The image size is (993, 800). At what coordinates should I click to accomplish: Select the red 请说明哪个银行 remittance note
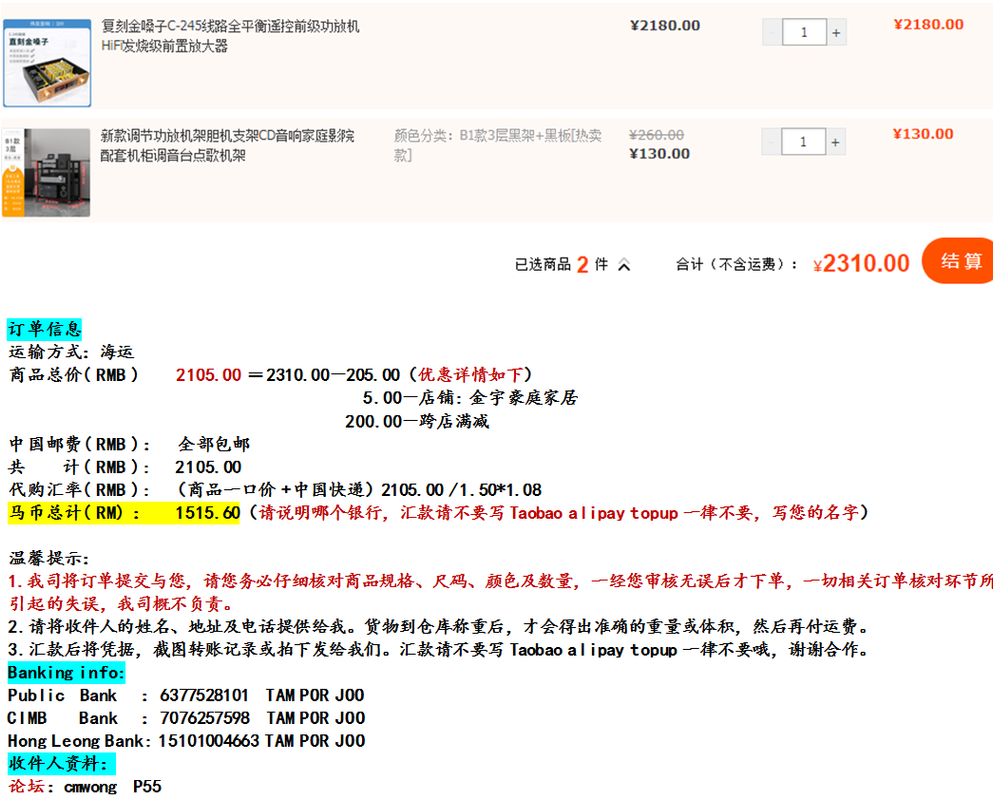(x=558, y=512)
